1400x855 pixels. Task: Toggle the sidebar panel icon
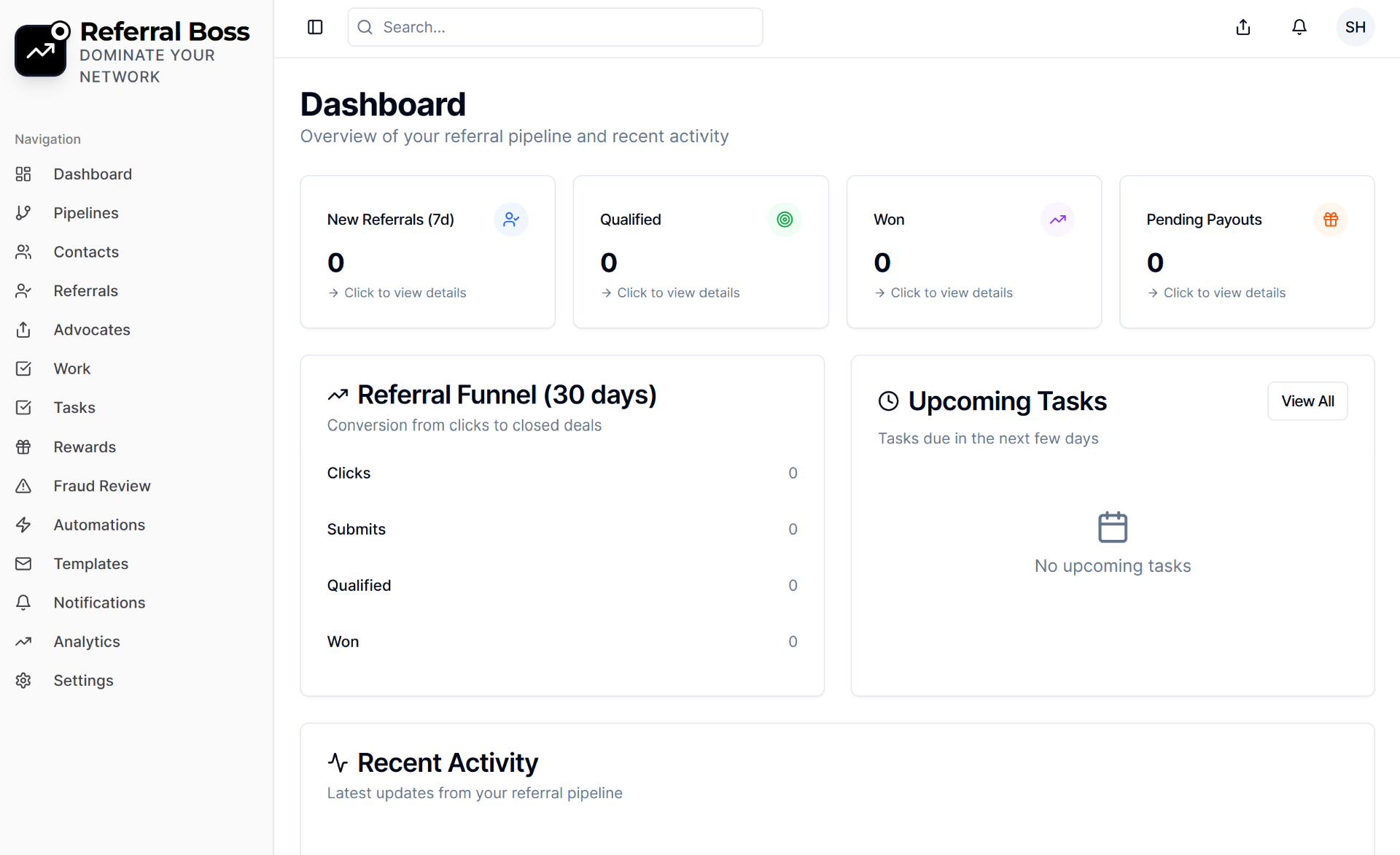(x=315, y=27)
